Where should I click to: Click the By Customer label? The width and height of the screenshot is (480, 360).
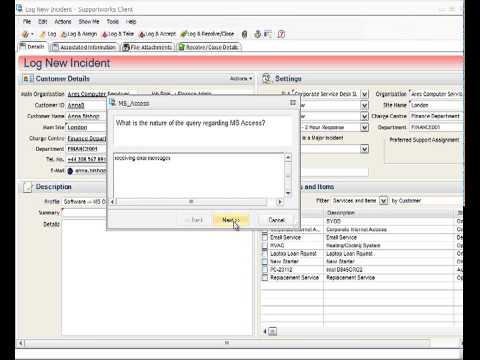406,201
